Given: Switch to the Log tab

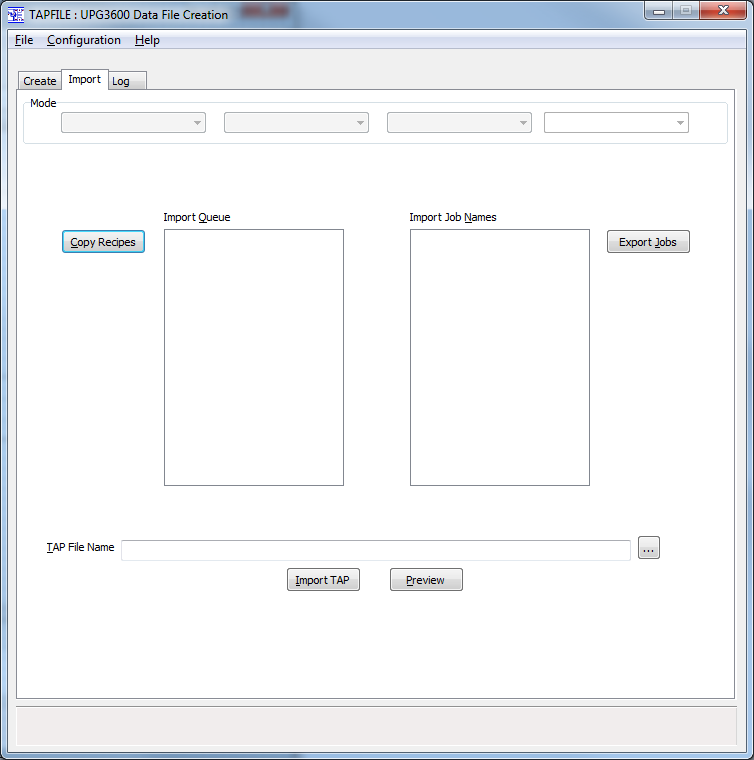Looking at the screenshot, I should (127, 81).
